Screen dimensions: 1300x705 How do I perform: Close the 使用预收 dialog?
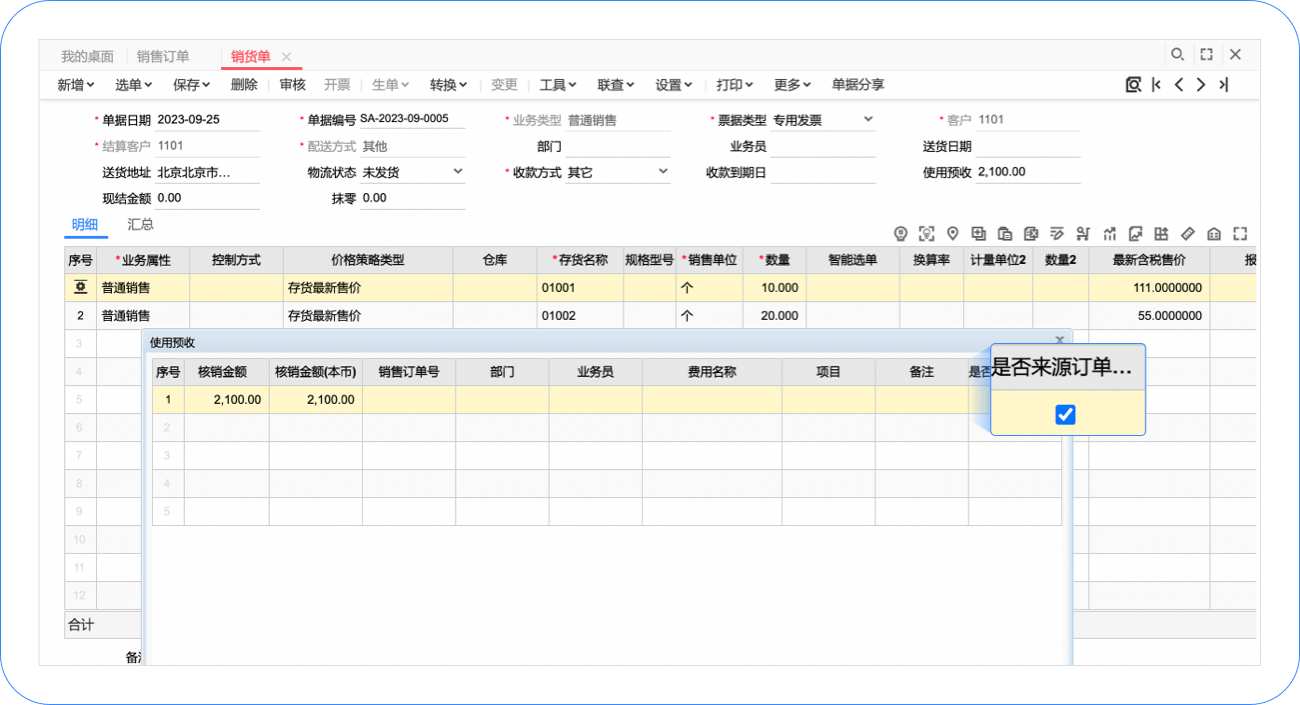[x=1060, y=341]
